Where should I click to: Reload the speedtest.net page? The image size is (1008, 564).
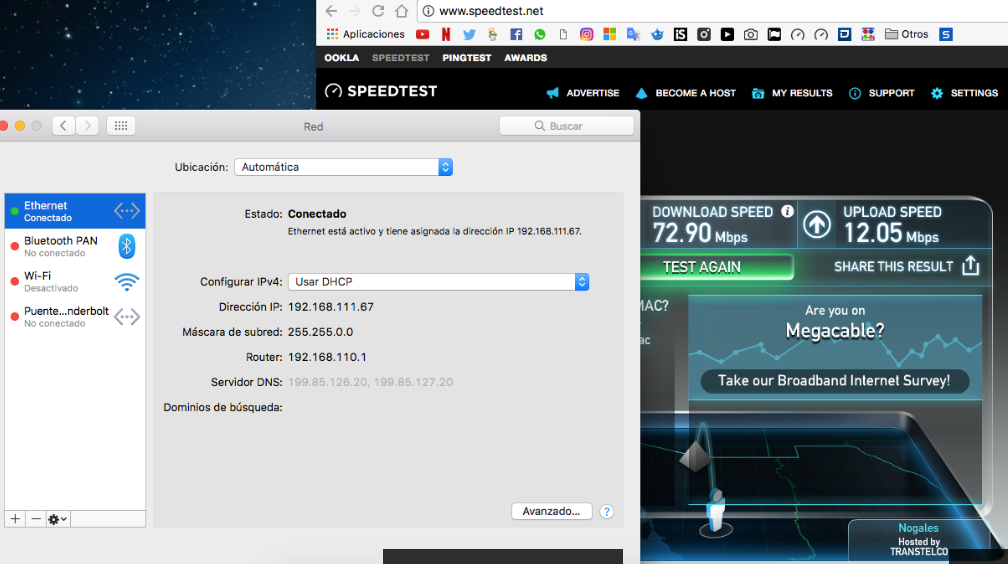378,11
